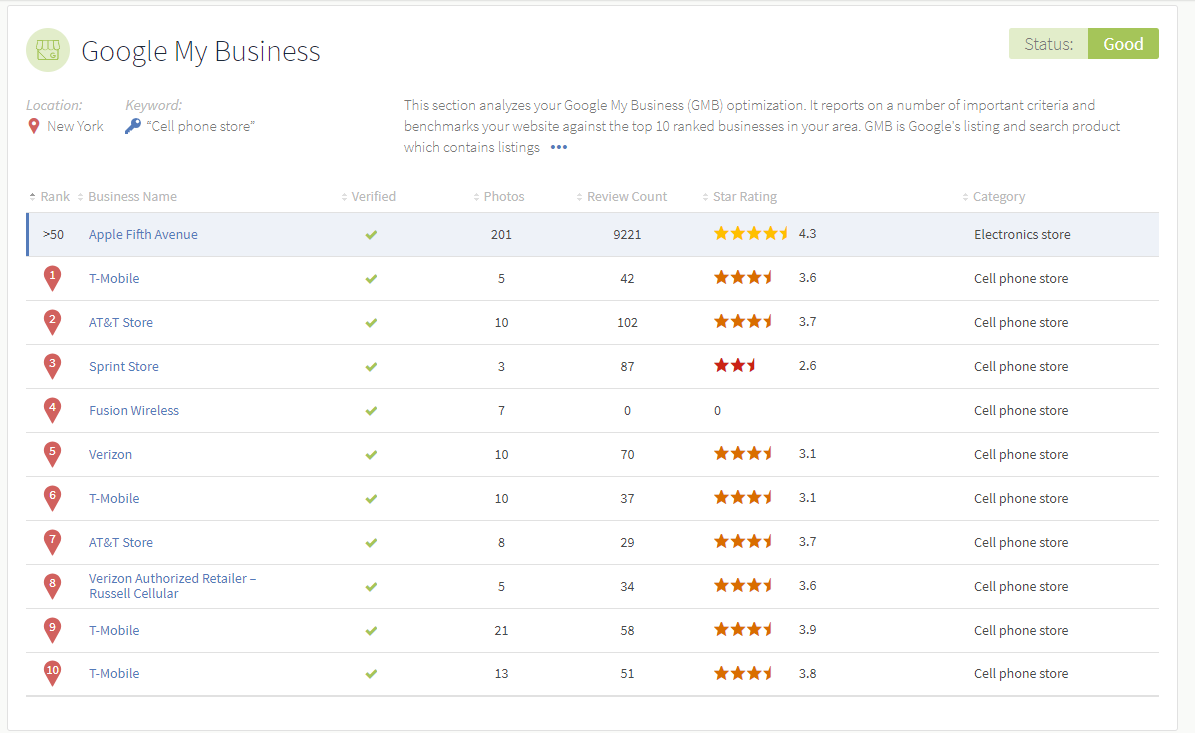Click the Google My Business storefront icon

pyautogui.click(x=48, y=50)
